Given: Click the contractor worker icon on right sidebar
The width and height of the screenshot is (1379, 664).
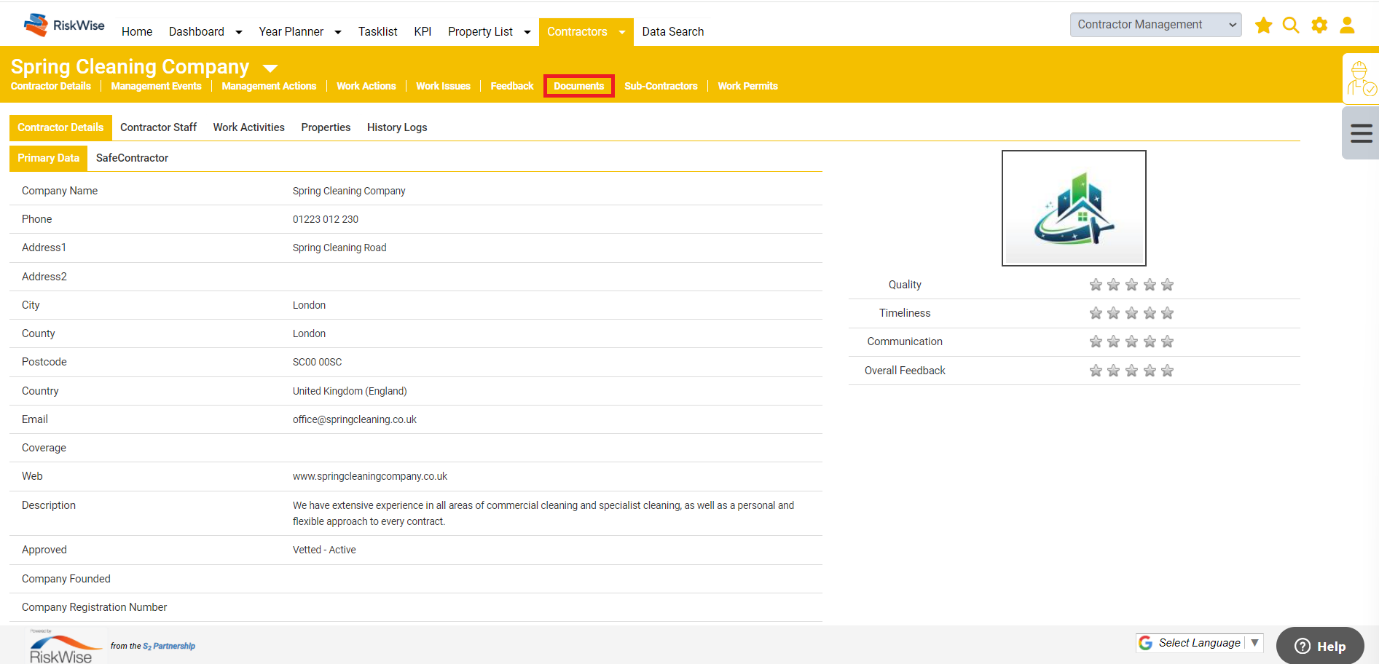Looking at the screenshot, I should (1361, 79).
